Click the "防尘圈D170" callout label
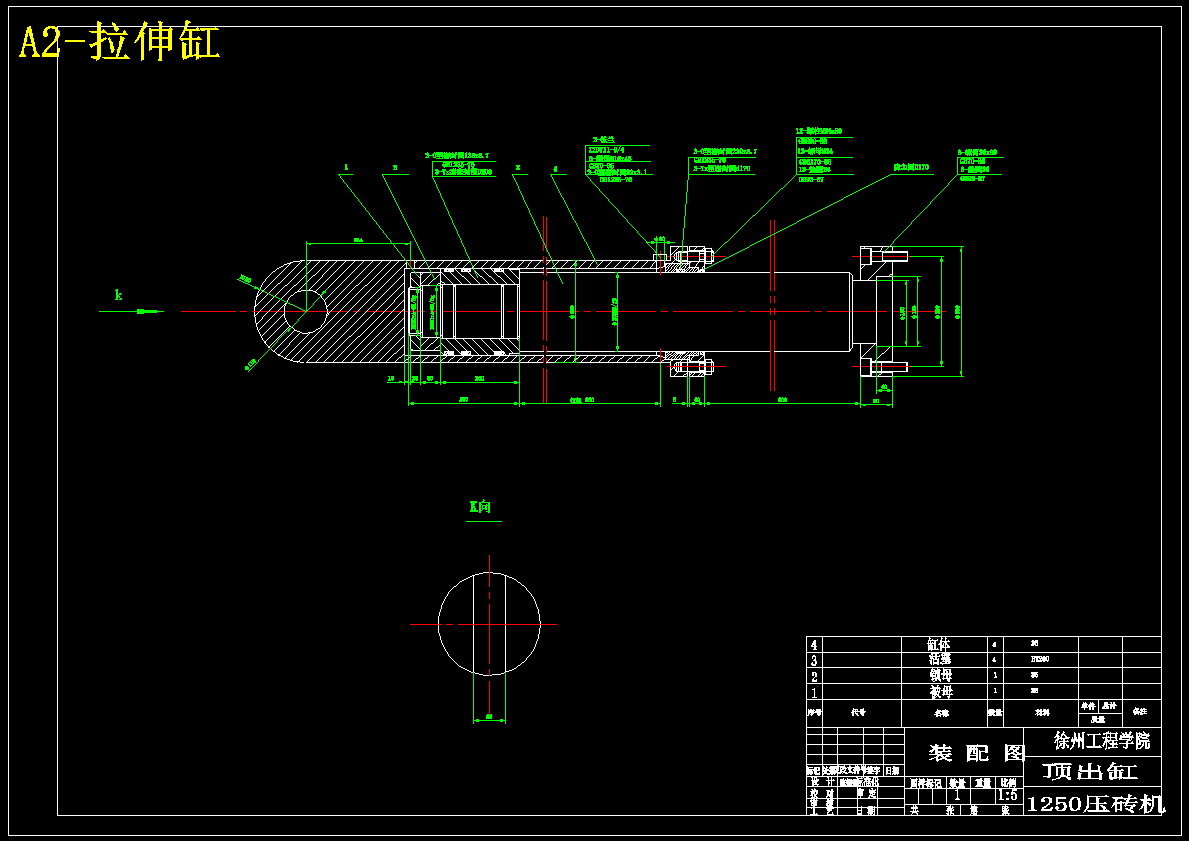 pyautogui.click(x=911, y=167)
